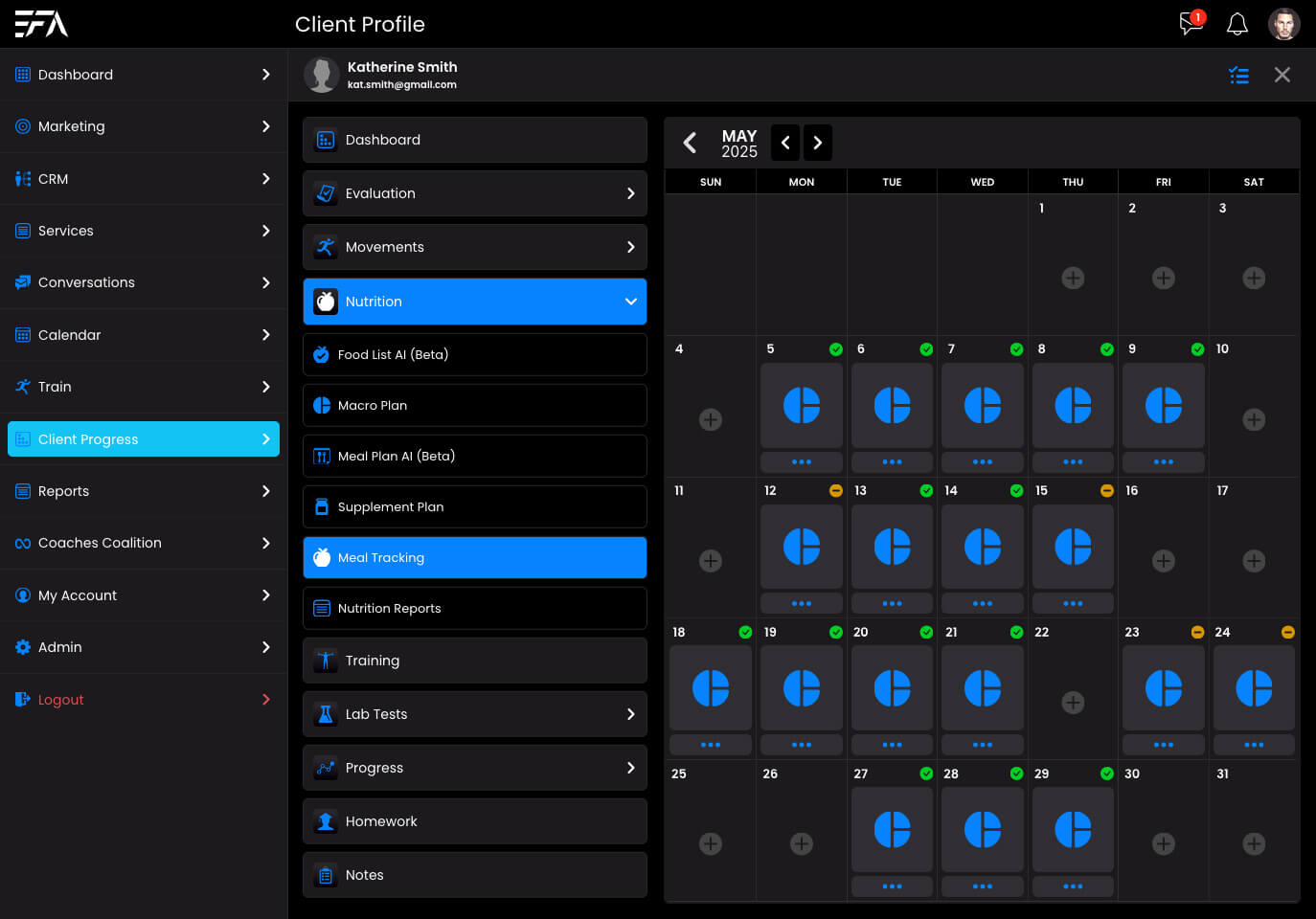Viewport: 1316px width, 919px height.
Task: Collapse the Nutrition section
Action: click(x=630, y=302)
